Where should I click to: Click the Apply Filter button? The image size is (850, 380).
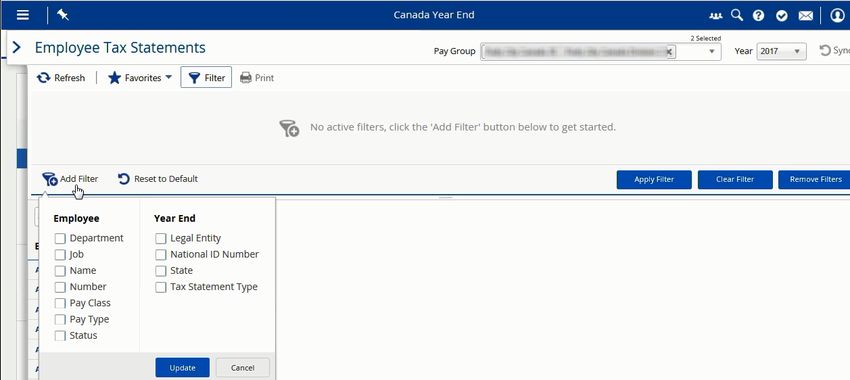pos(654,179)
